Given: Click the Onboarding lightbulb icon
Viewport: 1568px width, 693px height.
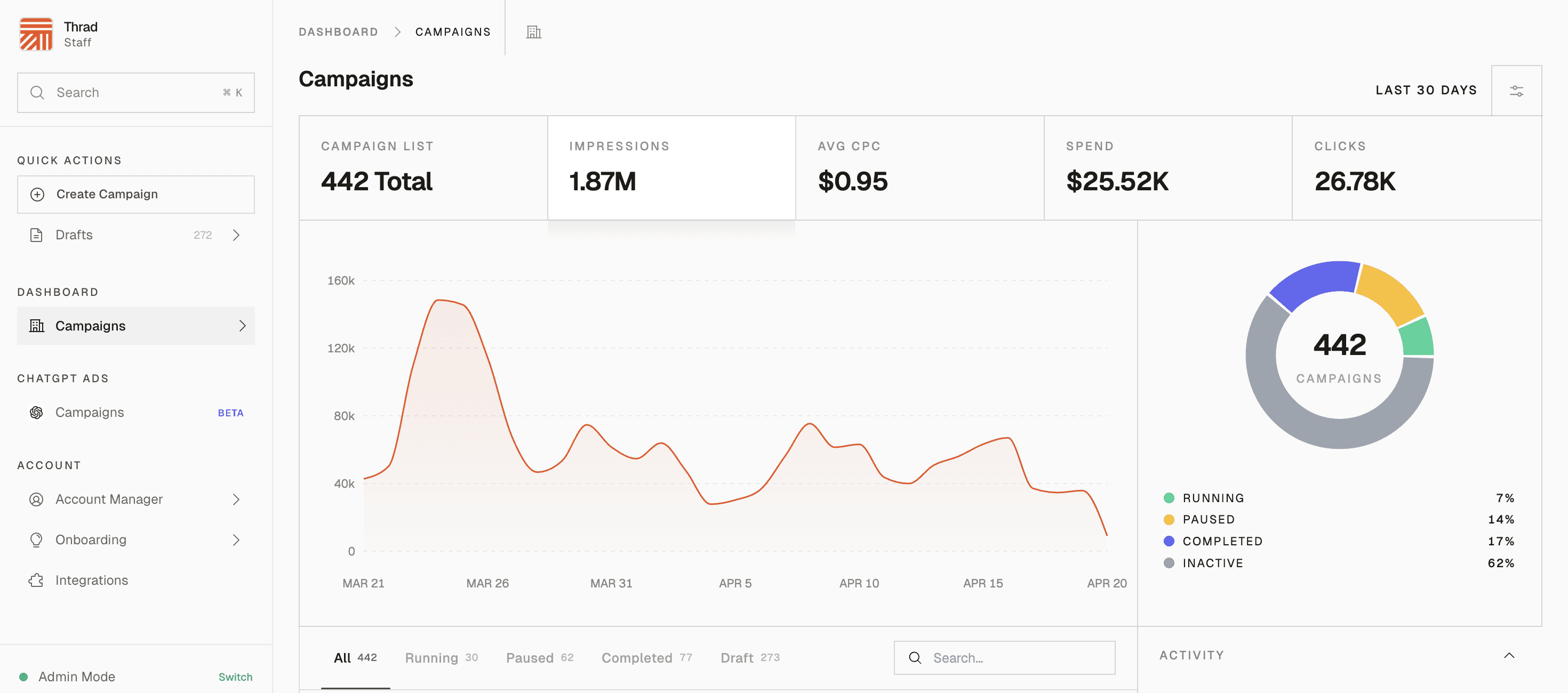Looking at the screenshot, I should point(36,539).
